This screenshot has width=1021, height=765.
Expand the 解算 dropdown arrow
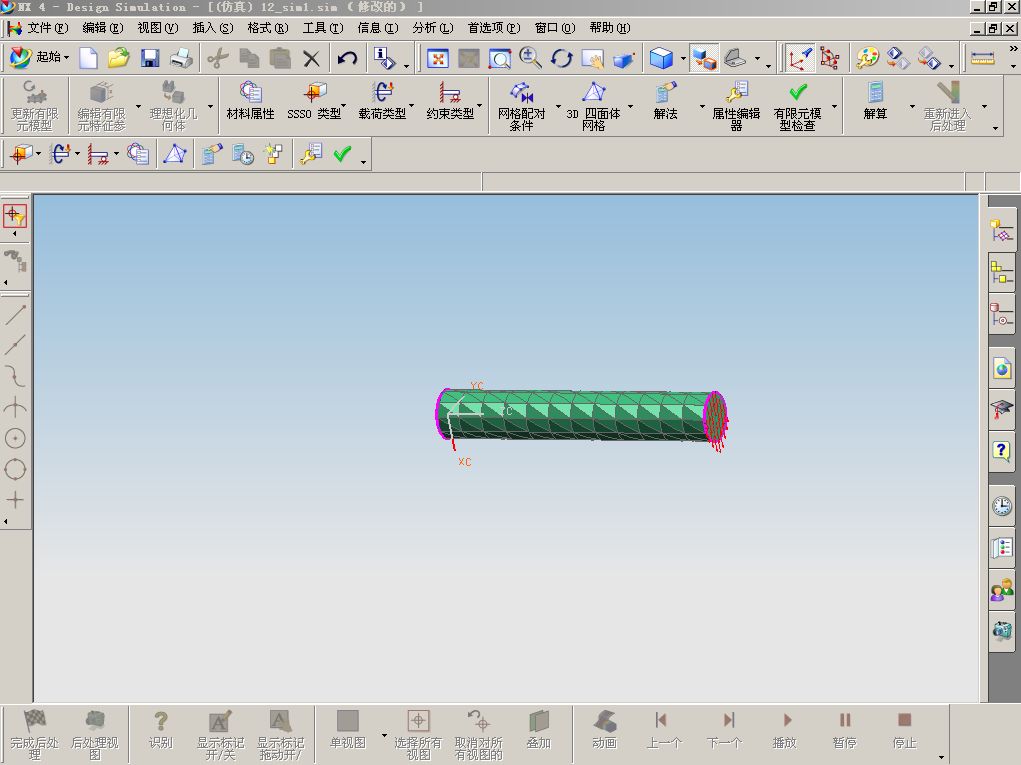click(x=912, y=106)
